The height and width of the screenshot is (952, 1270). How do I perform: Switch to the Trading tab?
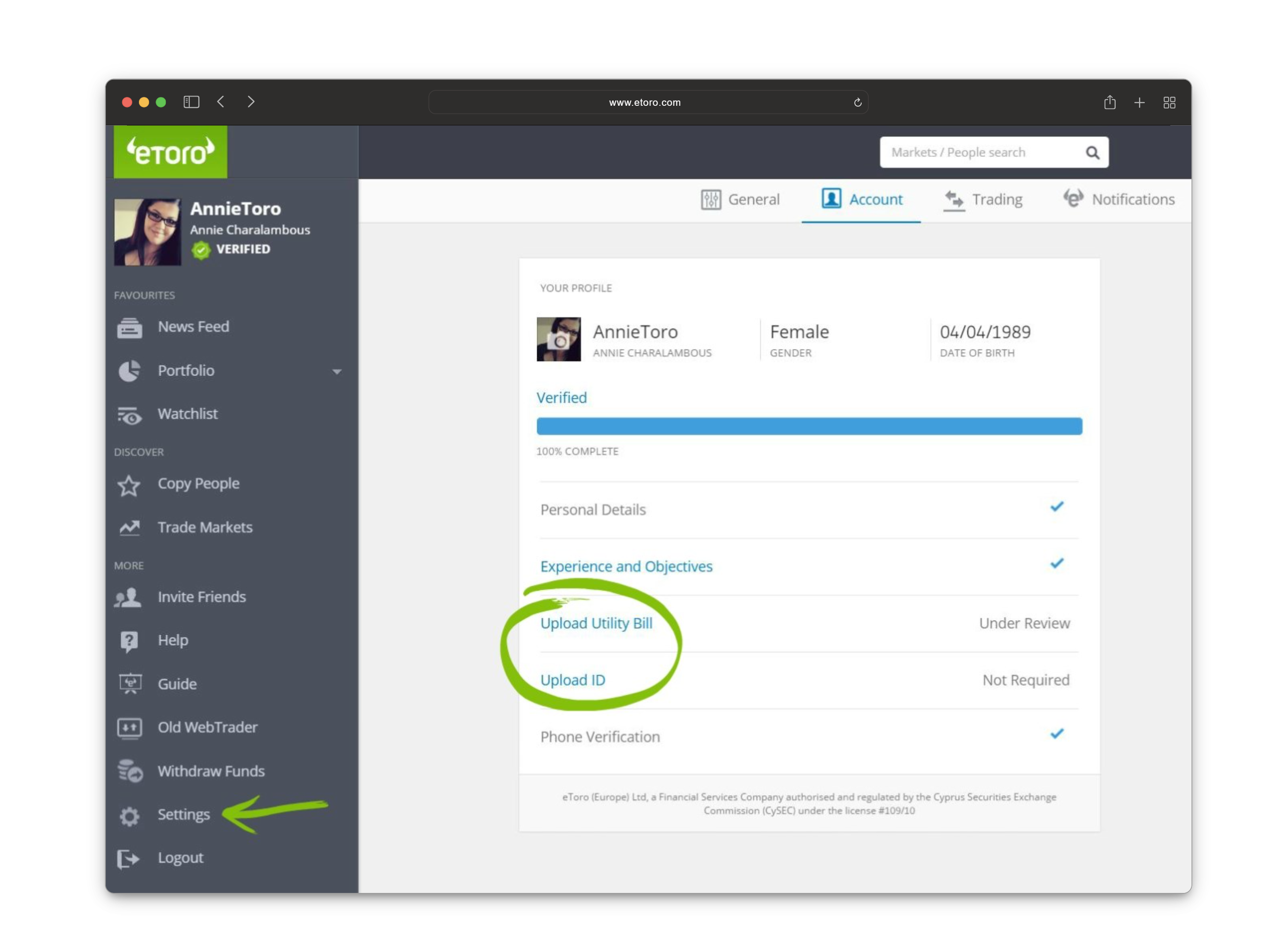983,200
